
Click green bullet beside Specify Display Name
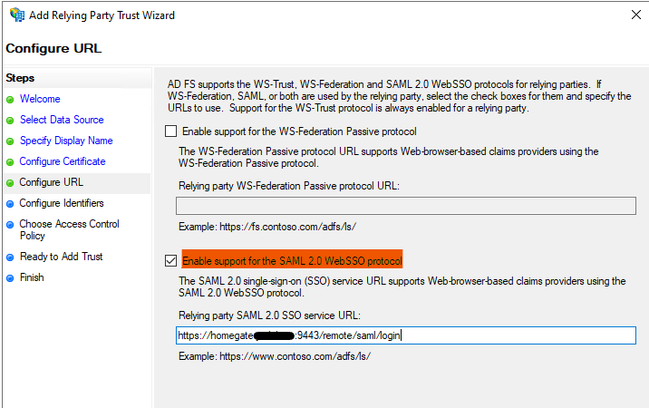pos(10,141)
